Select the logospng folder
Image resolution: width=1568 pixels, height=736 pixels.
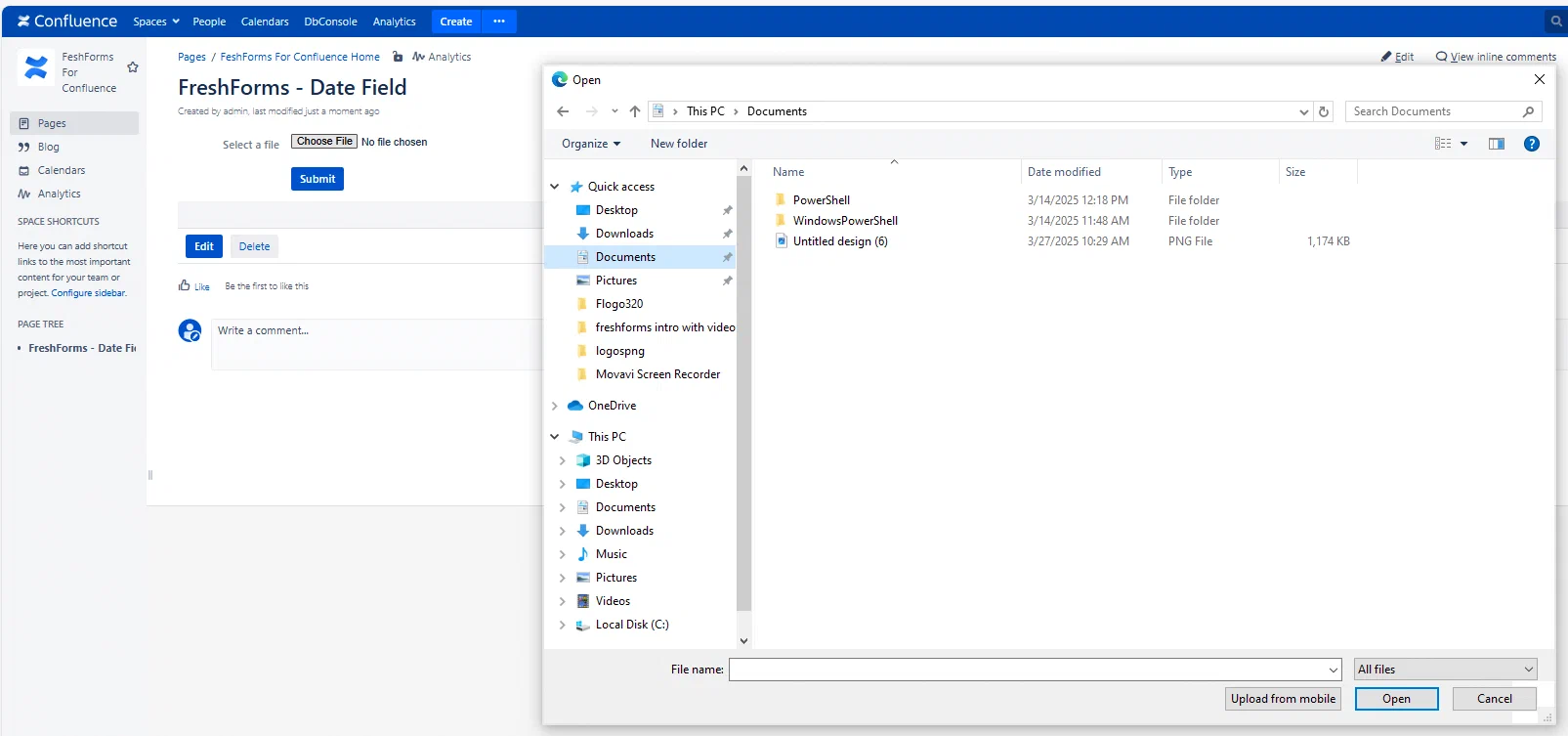click(620, 351)
